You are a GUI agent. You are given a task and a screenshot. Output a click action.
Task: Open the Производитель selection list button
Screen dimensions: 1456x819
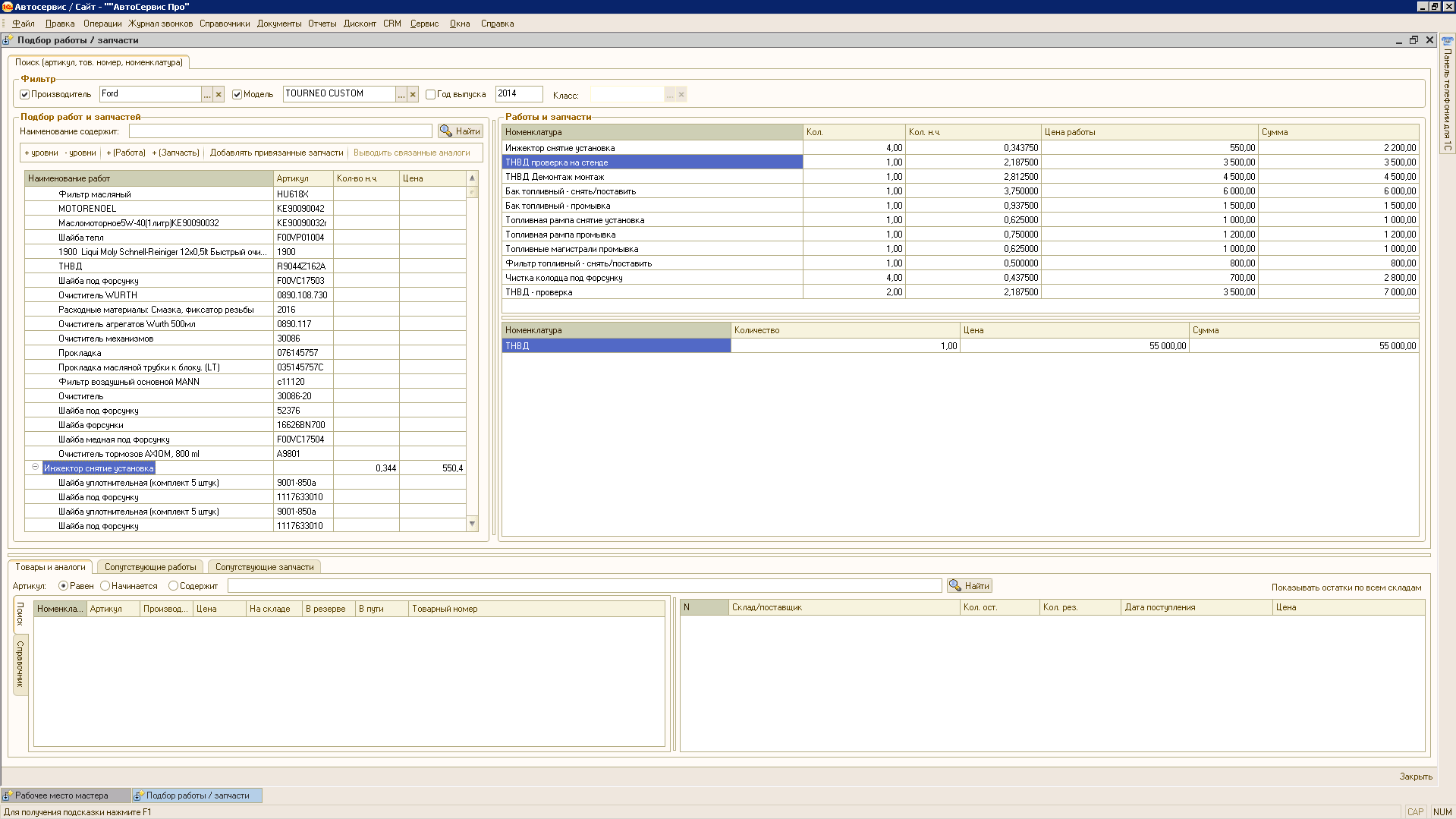[x=207, y=95]
